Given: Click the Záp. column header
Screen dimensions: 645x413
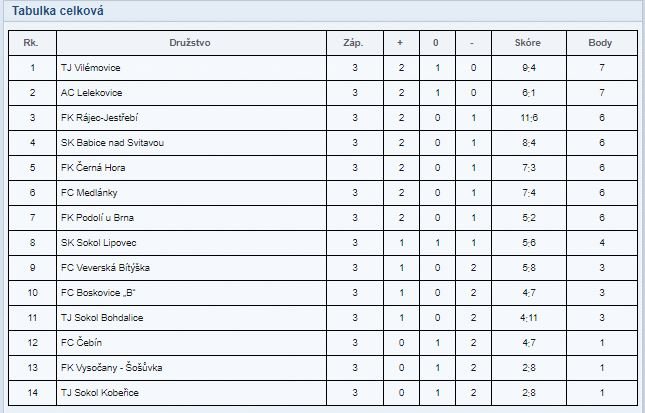Looking at the screenshot, I should pos(353,43).
